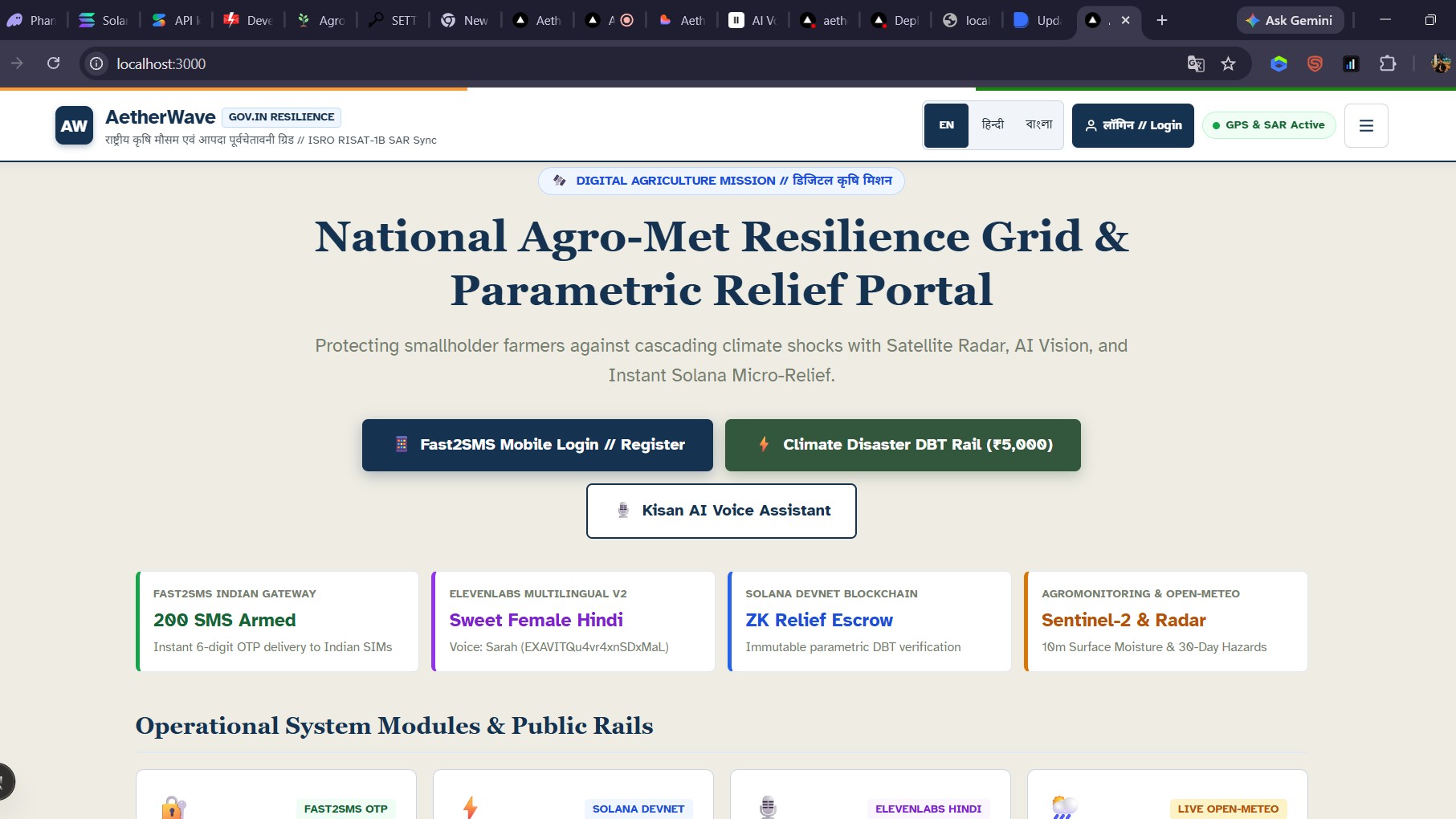Click Climate Disaster DBT Rail (₹5,000) button
Screen dimensions: 1456x819
coord(903,445)
